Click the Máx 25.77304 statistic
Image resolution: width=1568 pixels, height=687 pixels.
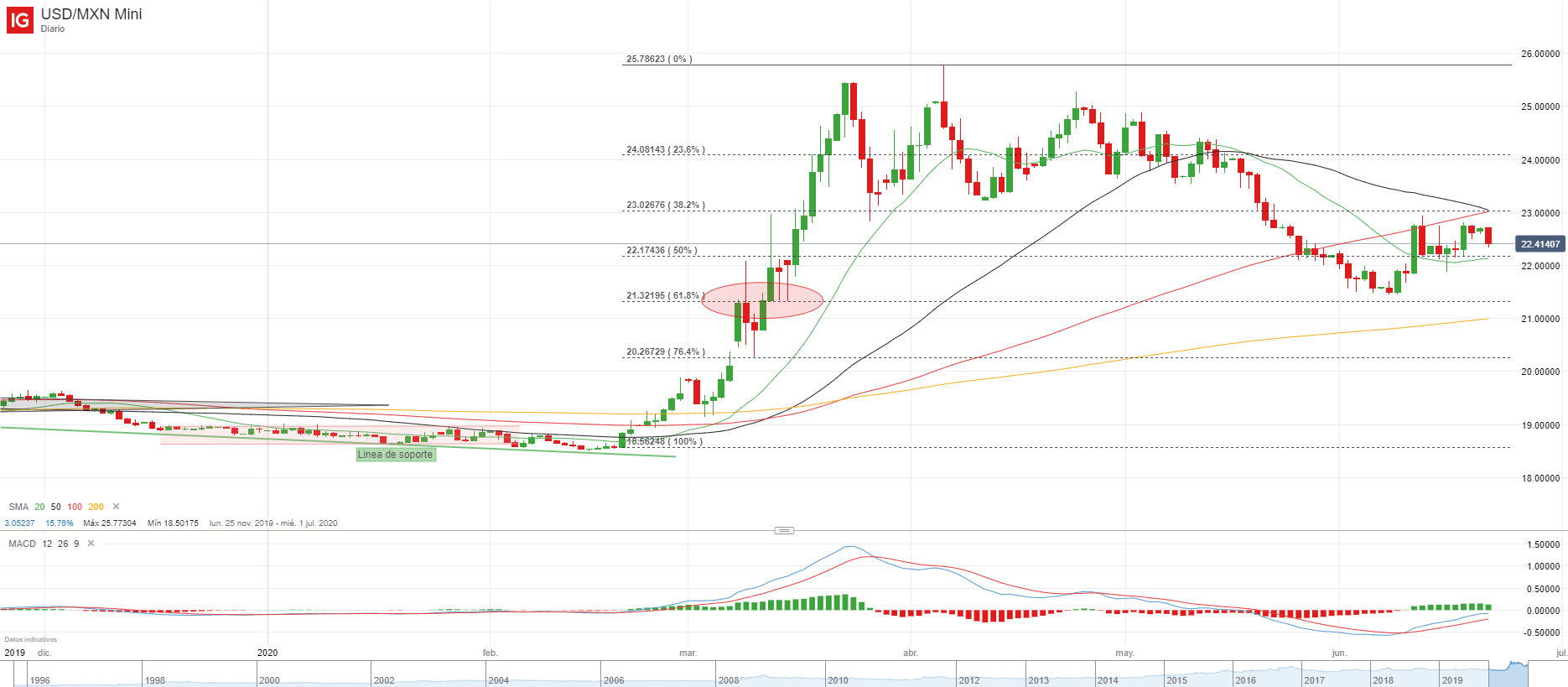[110, 523]
